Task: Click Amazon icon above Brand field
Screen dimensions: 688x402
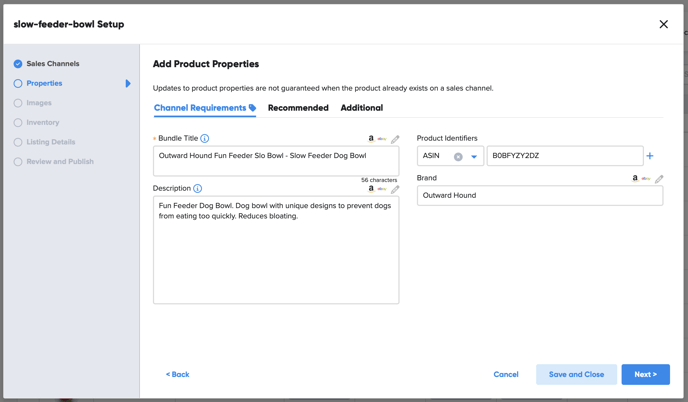Action: click(x=634, y=178)
